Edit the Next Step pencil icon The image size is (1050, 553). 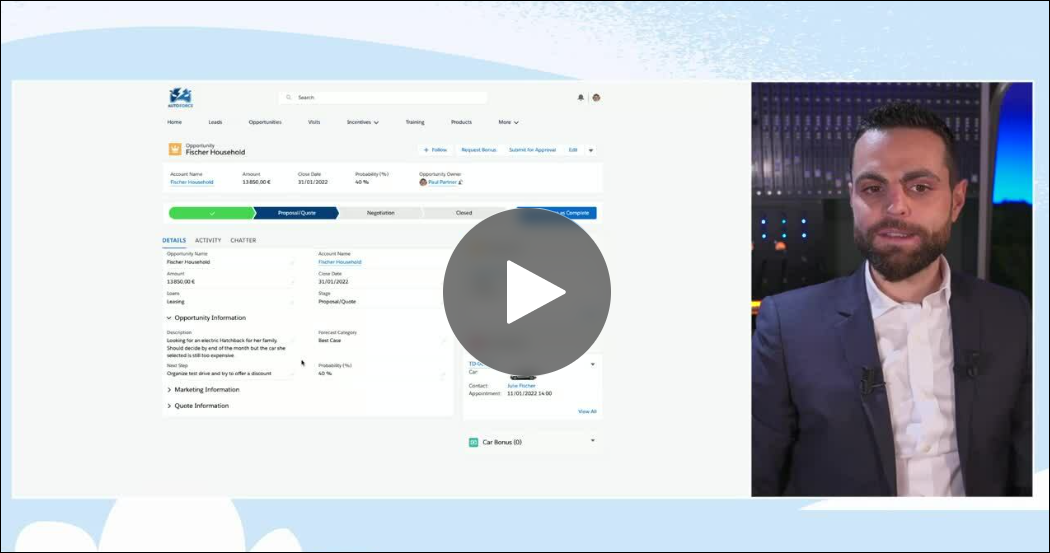[x=292, y=374]
